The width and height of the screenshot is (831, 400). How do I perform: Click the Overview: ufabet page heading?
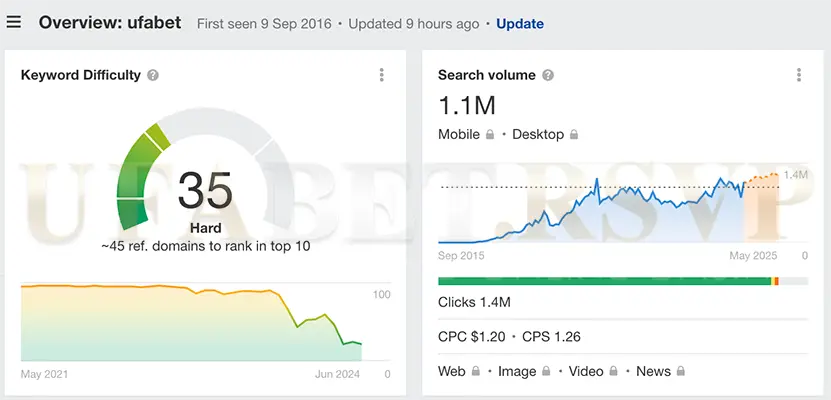[110, 22]
